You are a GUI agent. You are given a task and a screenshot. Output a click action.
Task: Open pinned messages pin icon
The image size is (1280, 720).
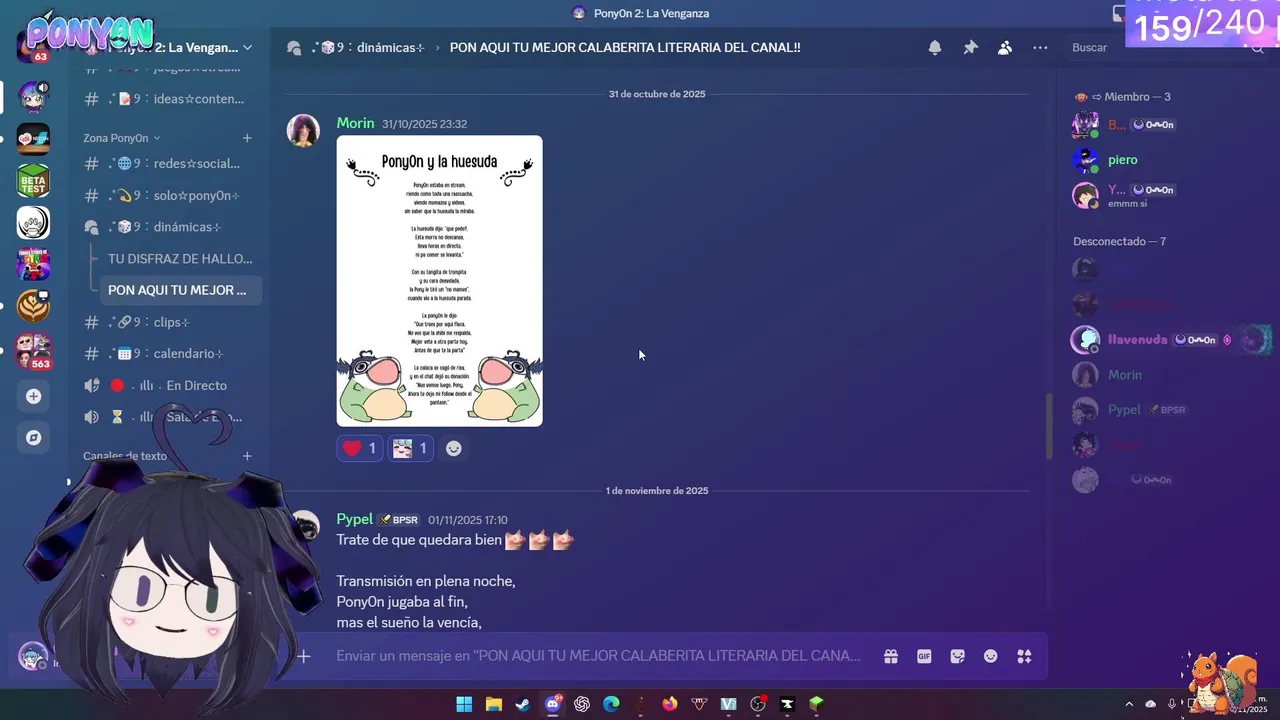970,48
